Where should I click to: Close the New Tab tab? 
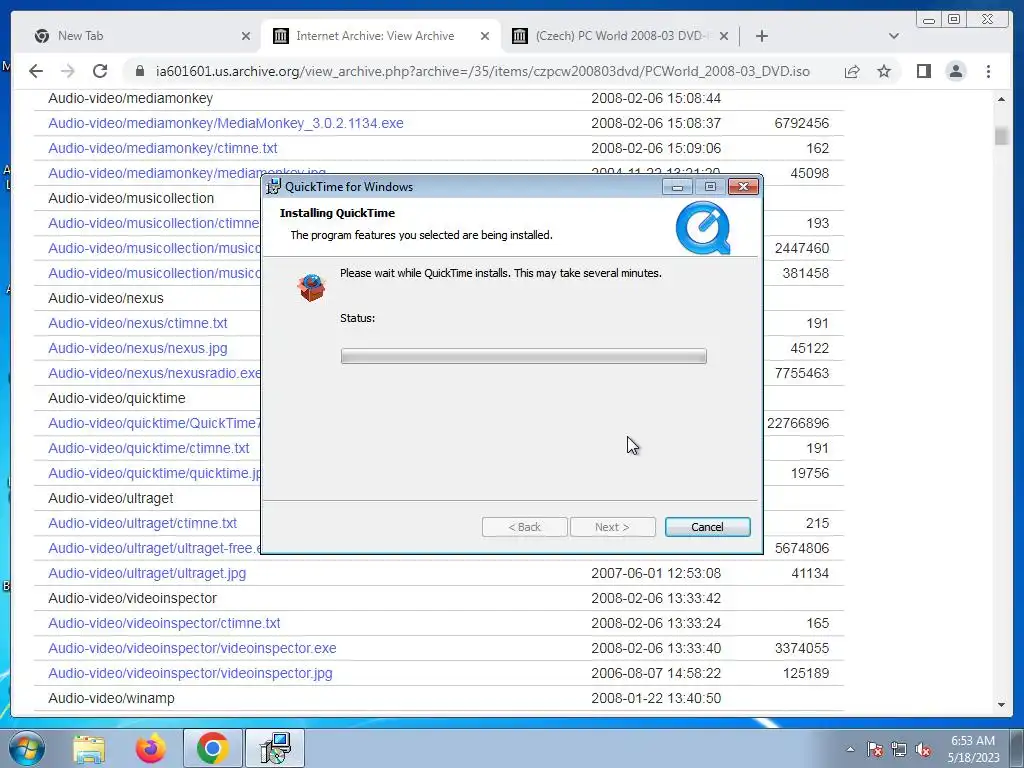(x=246, y=36)
